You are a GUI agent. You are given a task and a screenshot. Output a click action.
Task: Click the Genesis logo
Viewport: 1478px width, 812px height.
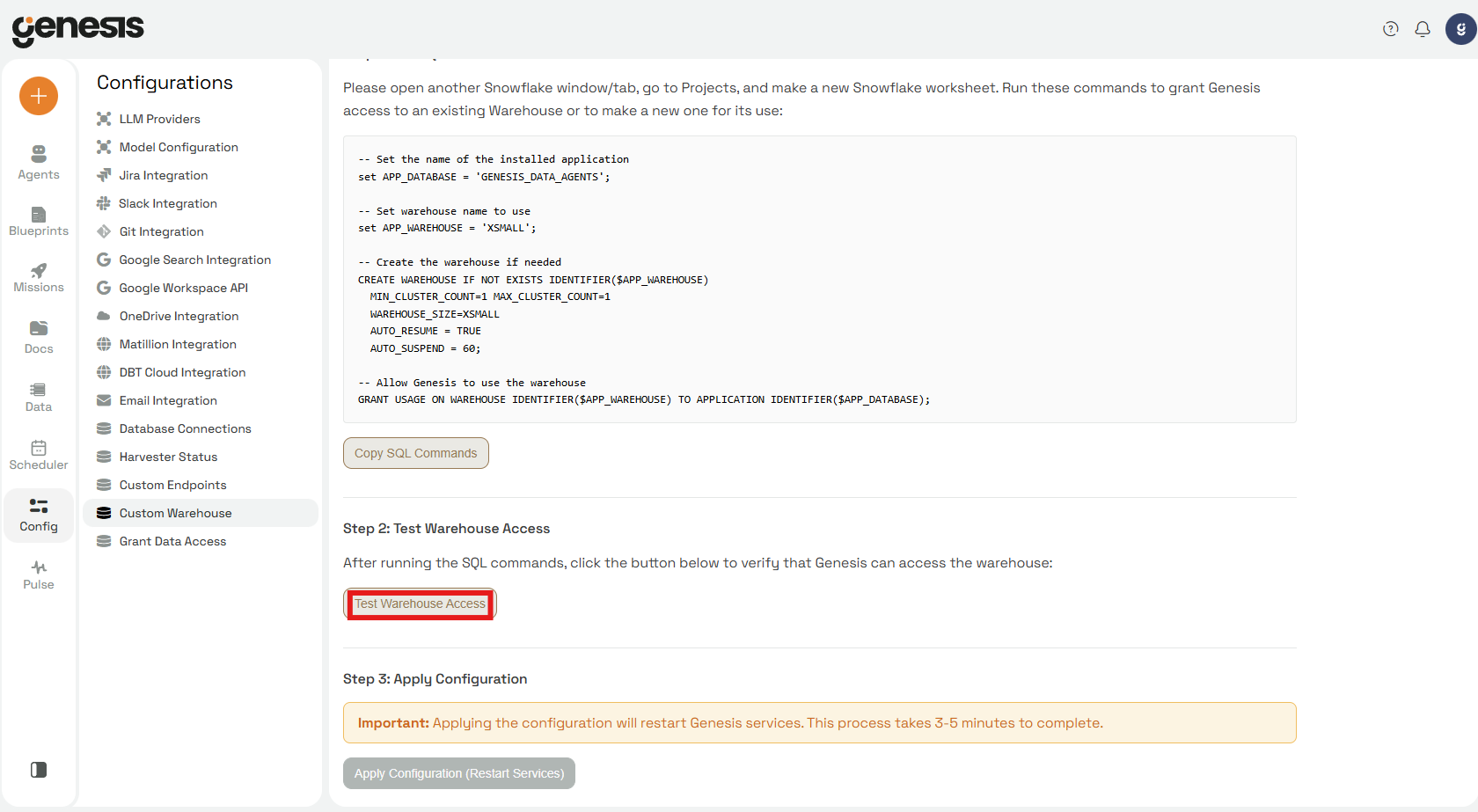[77, 30]
